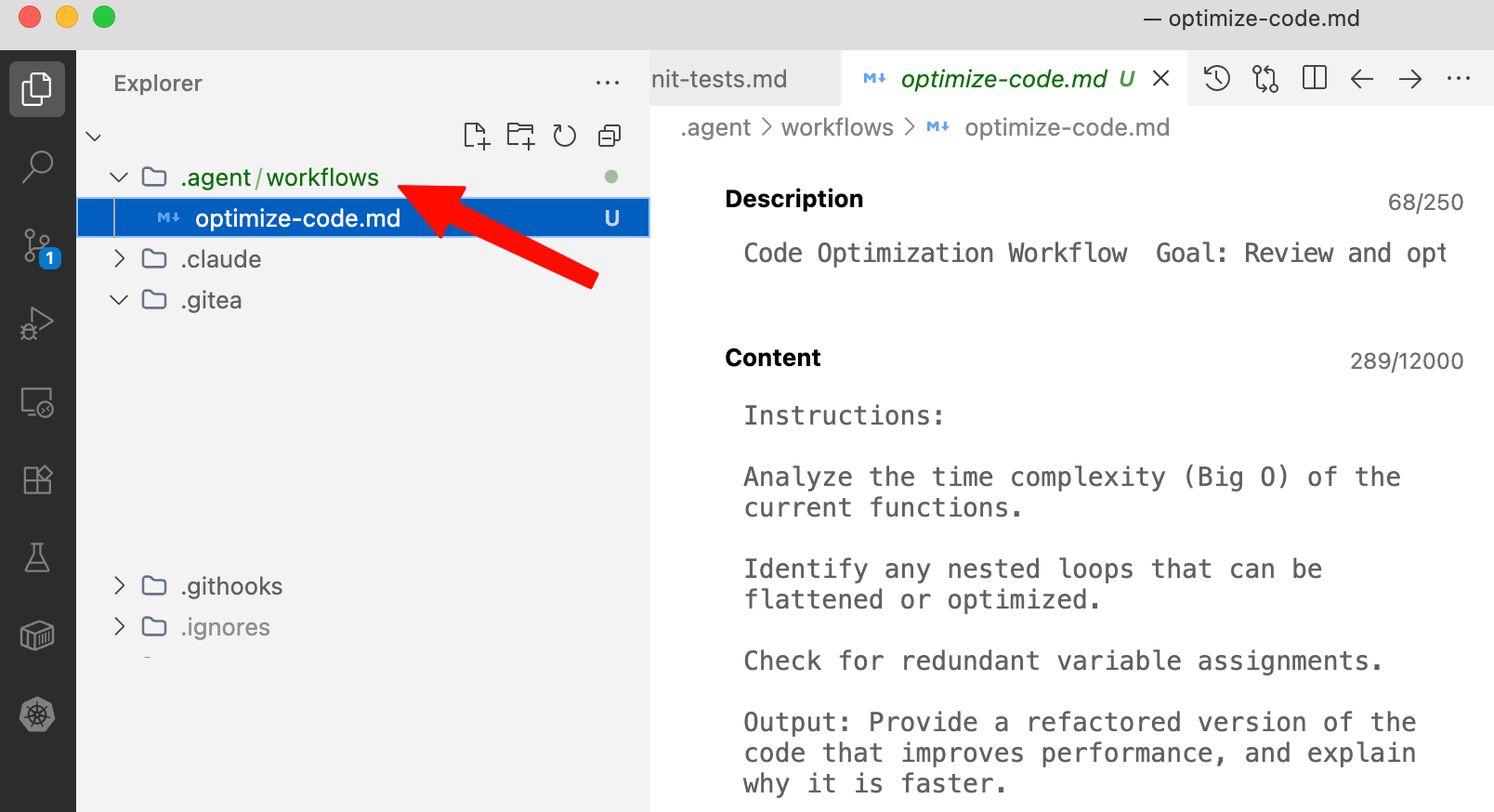Select optimize-code.md in the file tree
This screenshot has width=1494, height=812.
tap(363, 217)
